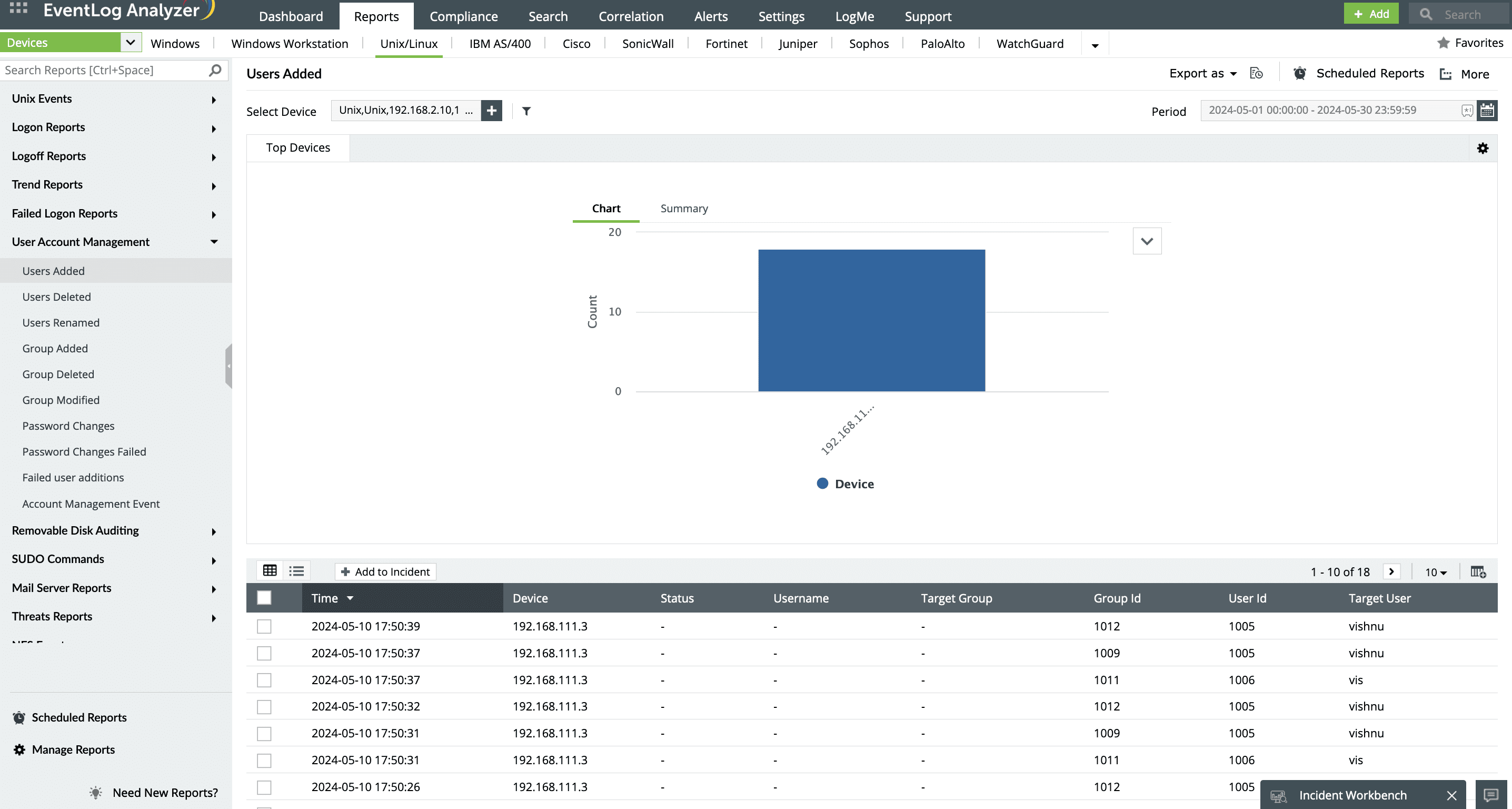Viewport: 1512px width, 809px height.
Task: Click the Add to Incident button
Action: (385, 572)
